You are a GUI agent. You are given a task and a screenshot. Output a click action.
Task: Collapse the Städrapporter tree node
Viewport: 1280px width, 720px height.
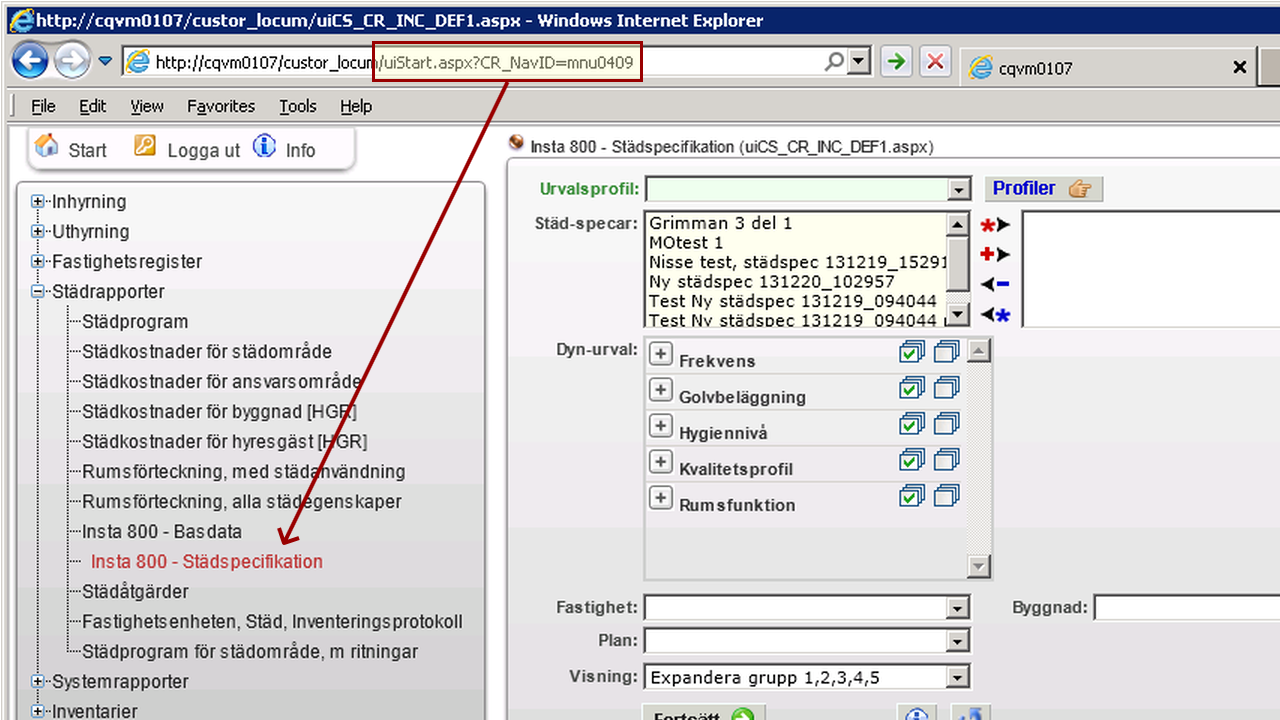38,292
